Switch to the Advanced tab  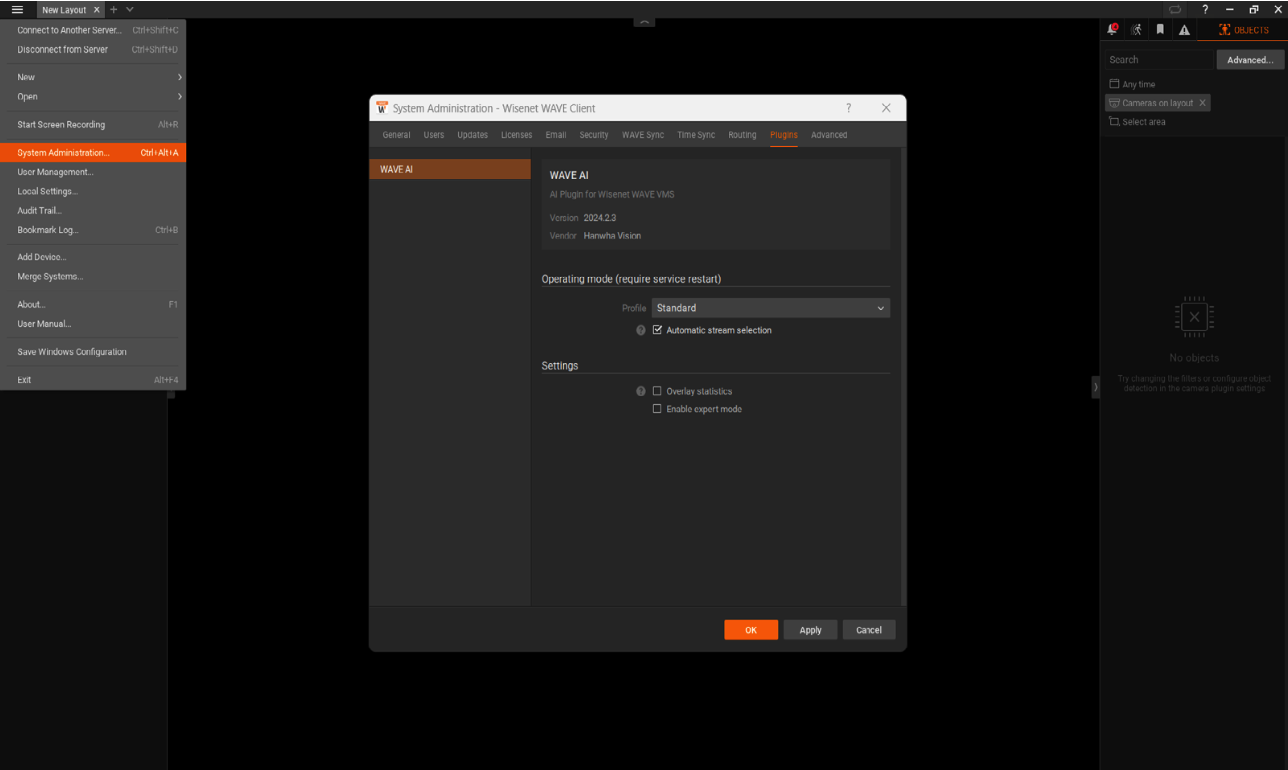point(829,135)
